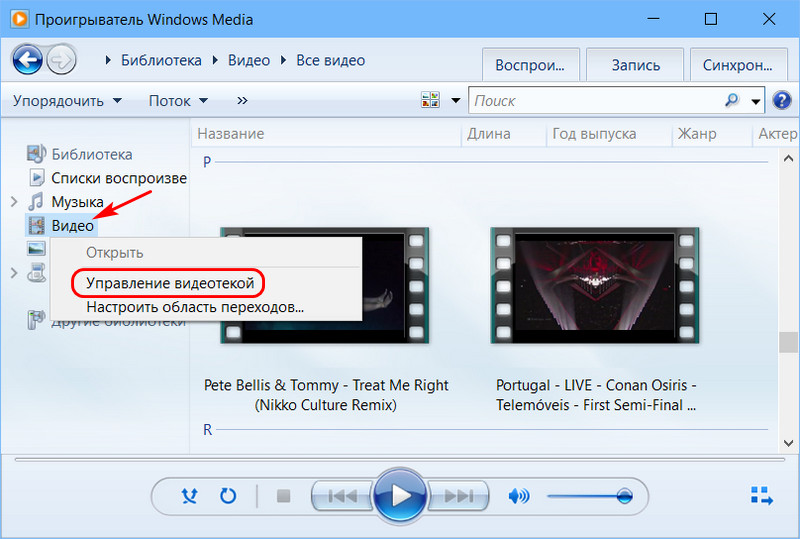Click the pictures library icon

tap(37, 249)
